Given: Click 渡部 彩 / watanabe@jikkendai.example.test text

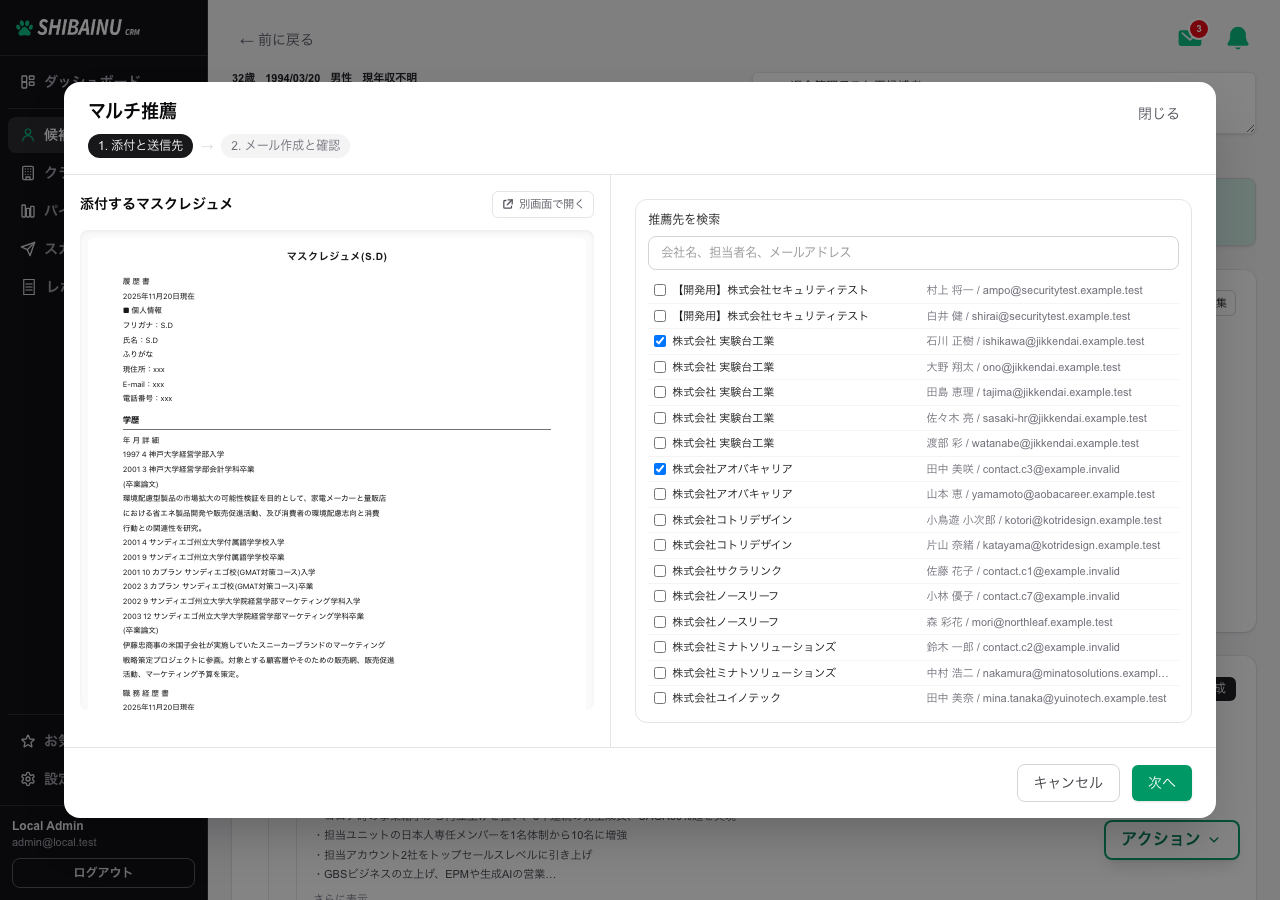Looking at the screenshot, I should point(1033,443).
